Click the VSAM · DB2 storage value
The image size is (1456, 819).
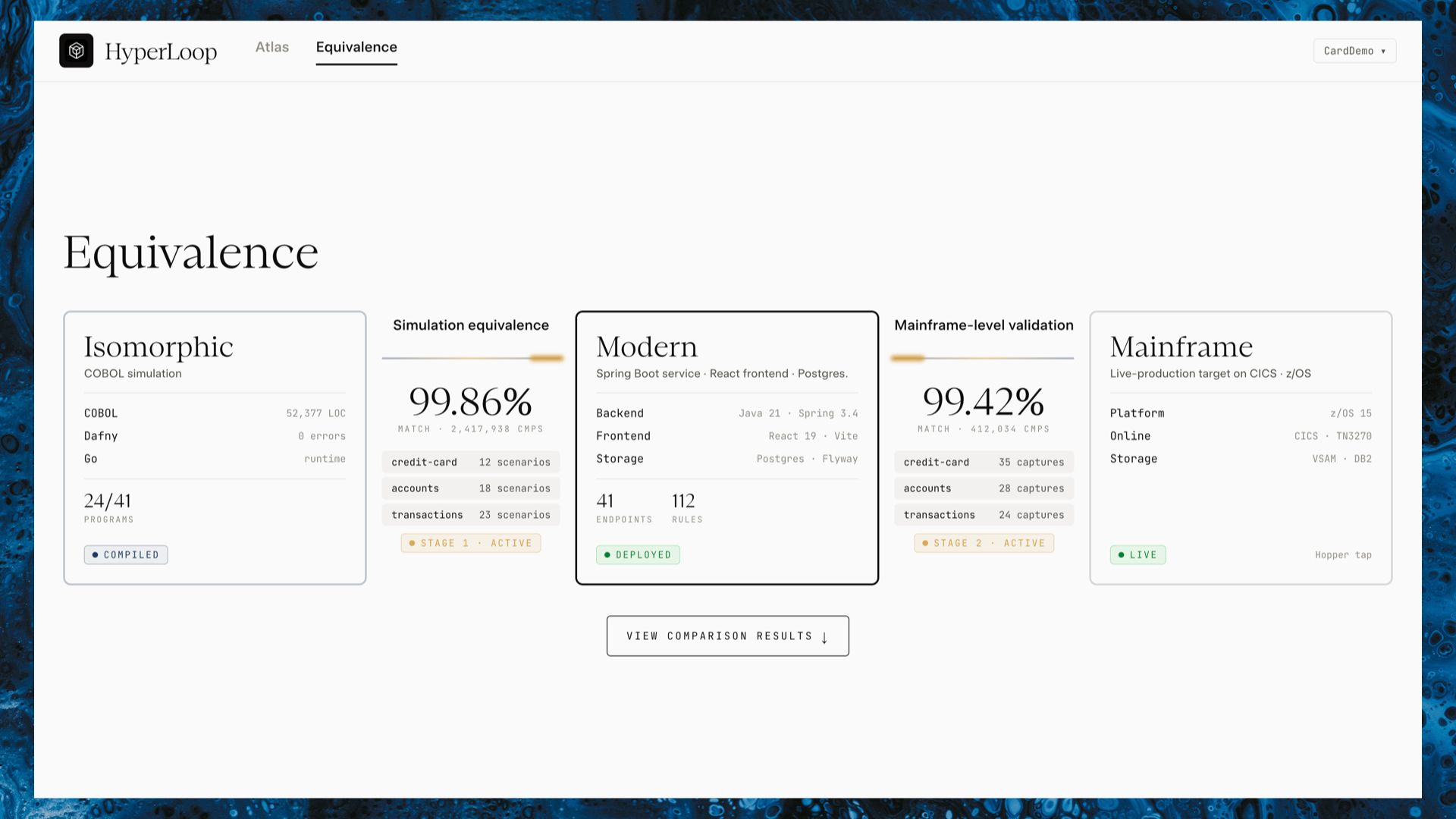pos(1341,459)
